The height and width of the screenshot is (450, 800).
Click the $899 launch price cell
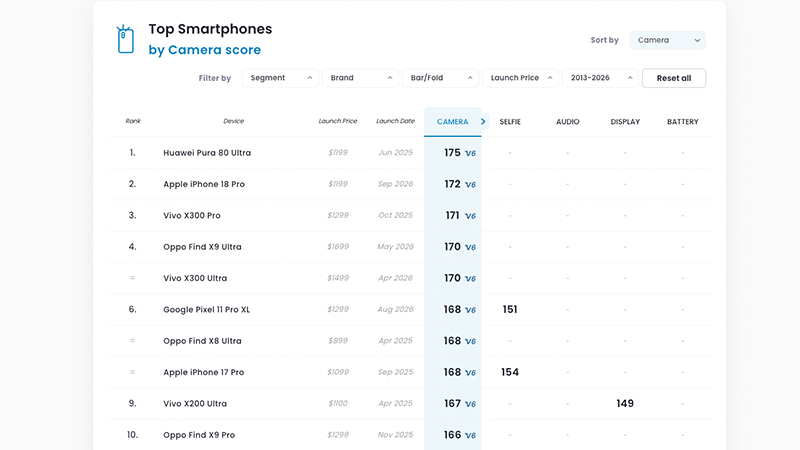coord(338,341)
